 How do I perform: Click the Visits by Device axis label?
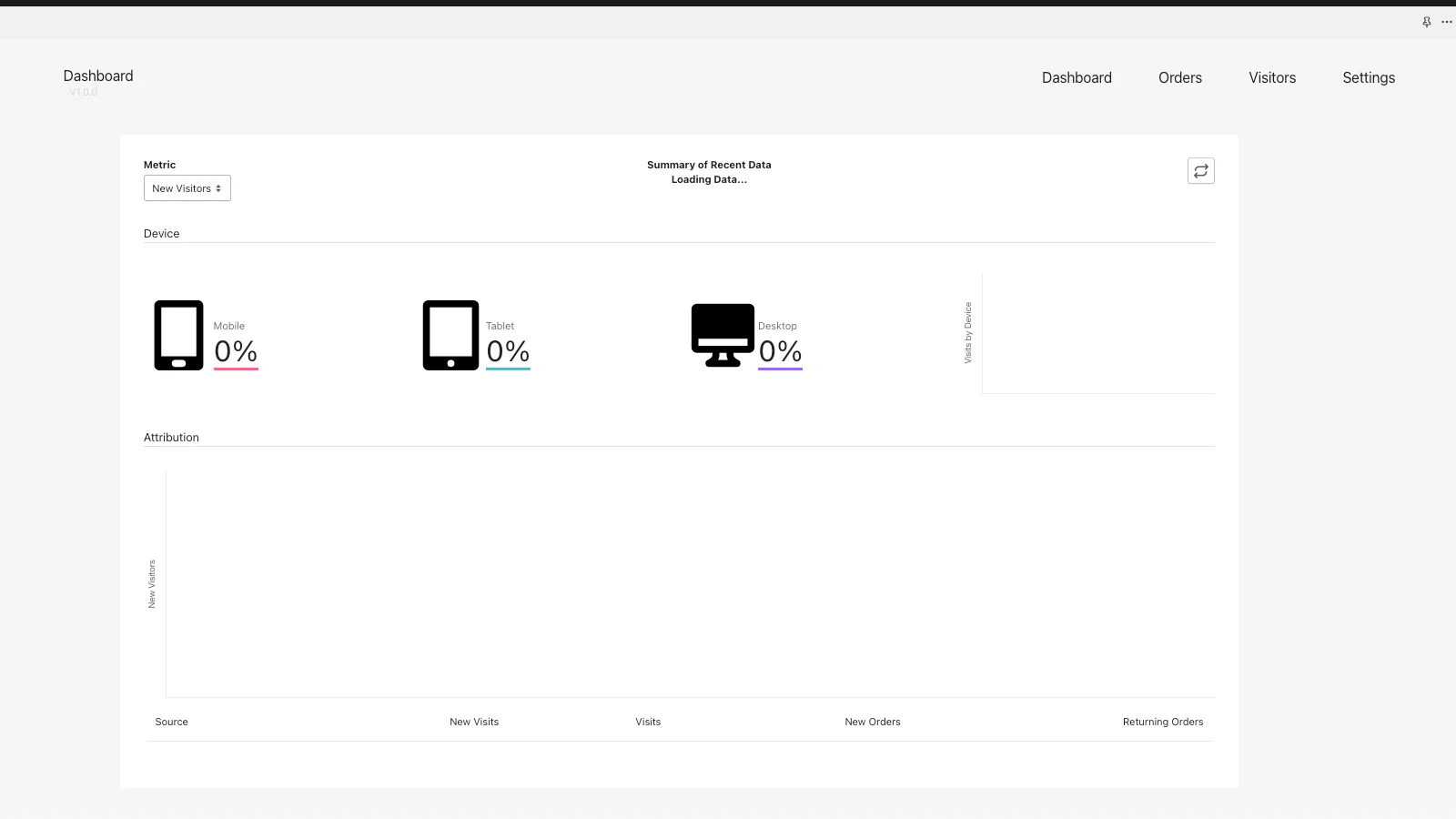click(968, 333)
